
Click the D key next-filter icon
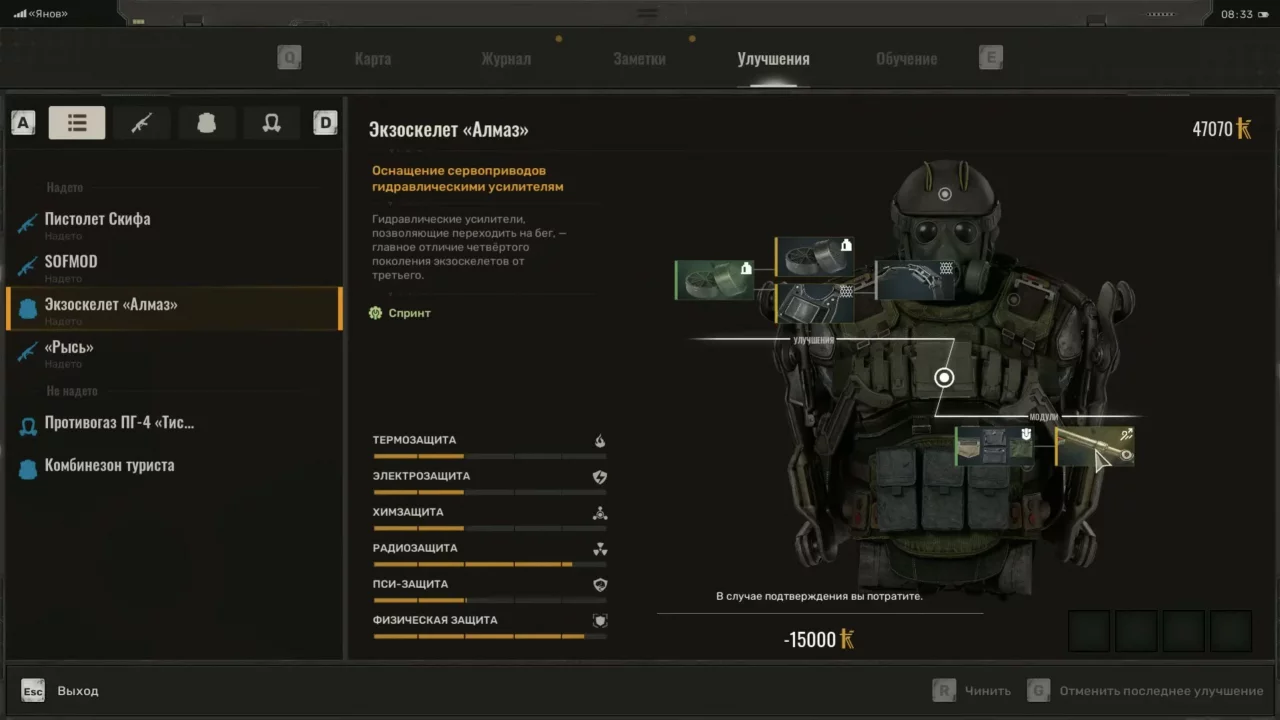[x=325, y=123]
